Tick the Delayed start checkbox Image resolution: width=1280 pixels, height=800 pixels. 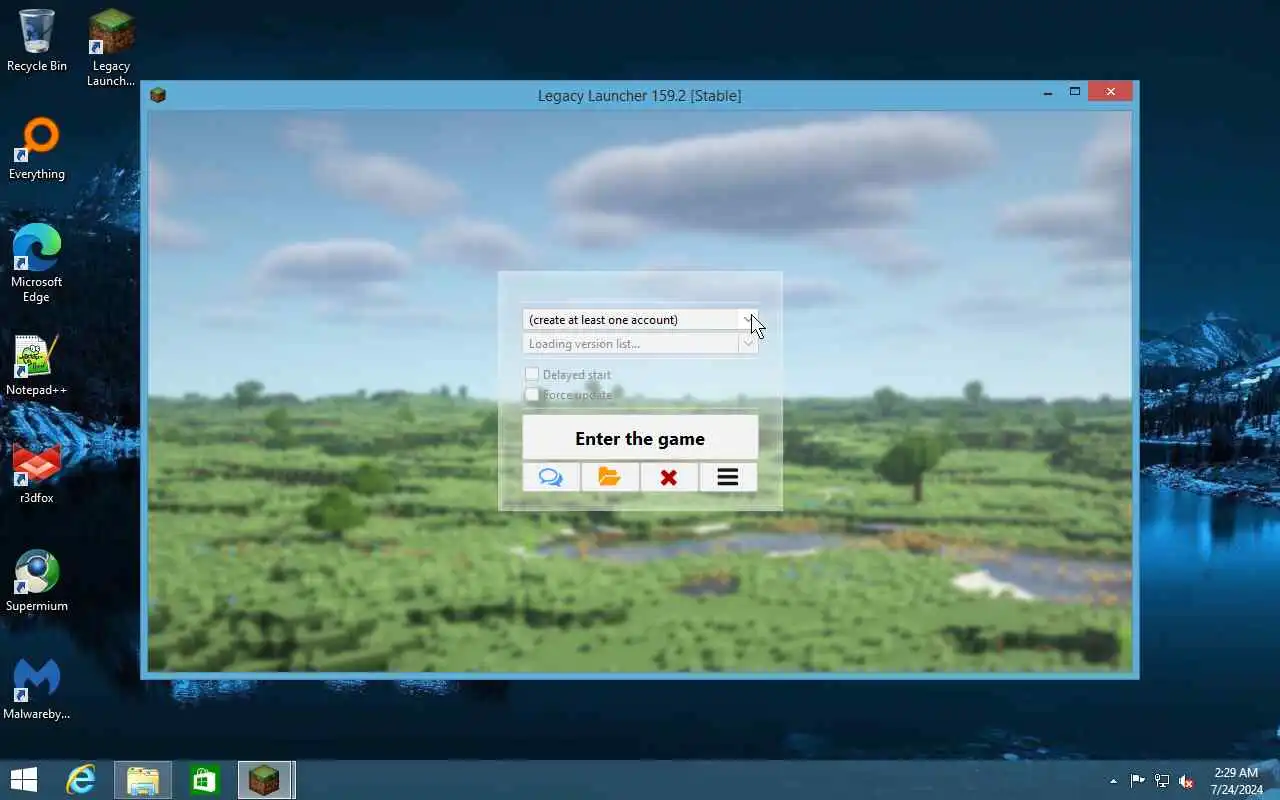(532, 374)
